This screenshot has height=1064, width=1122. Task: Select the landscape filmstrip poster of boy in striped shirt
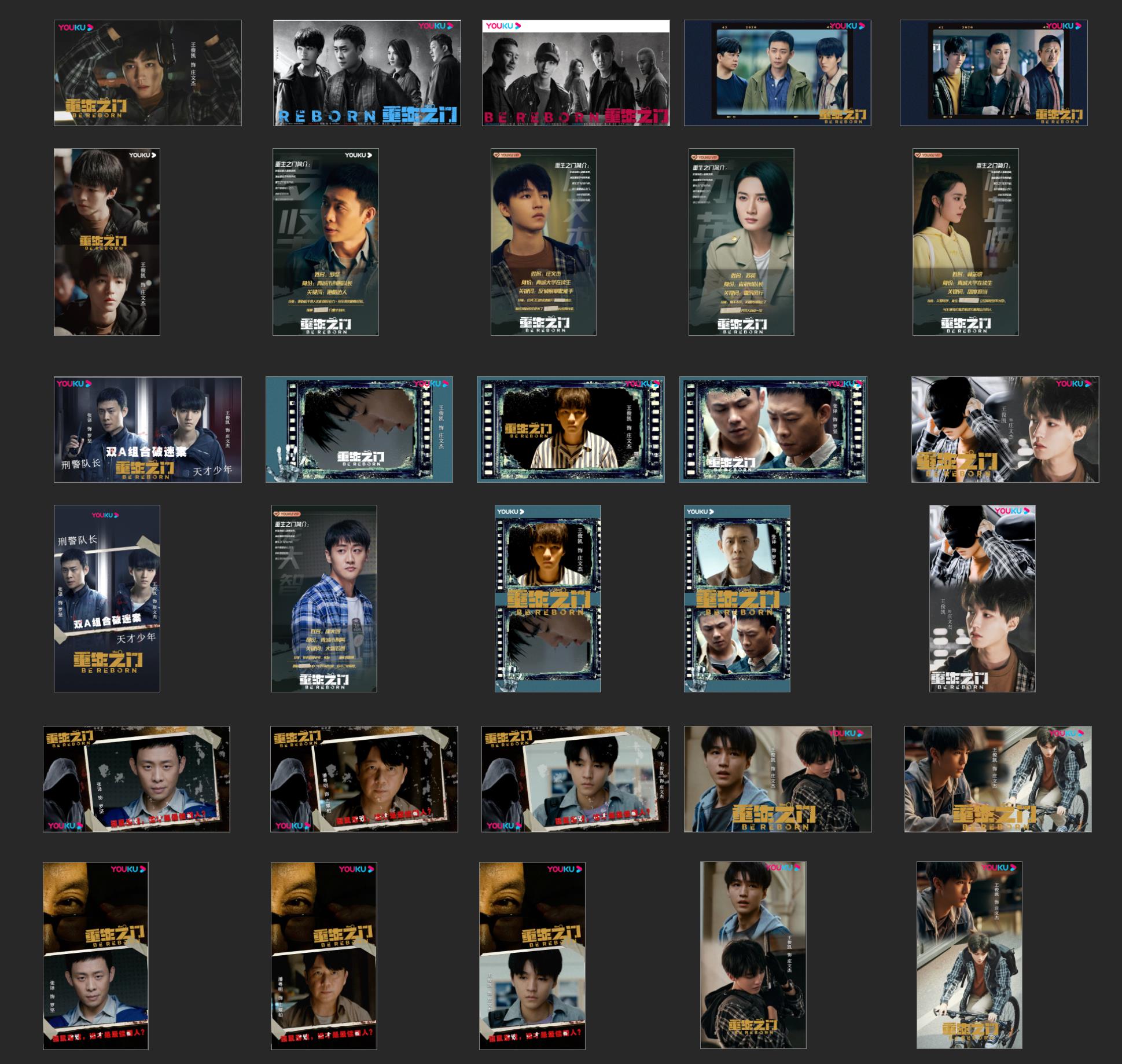tap(571, 430)
